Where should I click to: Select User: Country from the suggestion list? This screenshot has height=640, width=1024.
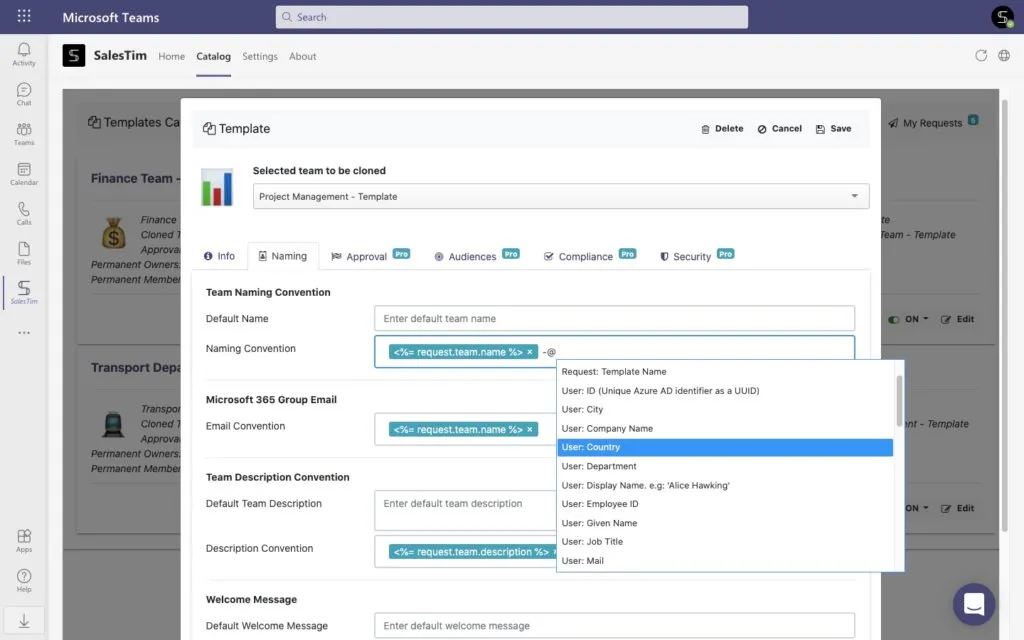tap(724, 447)
